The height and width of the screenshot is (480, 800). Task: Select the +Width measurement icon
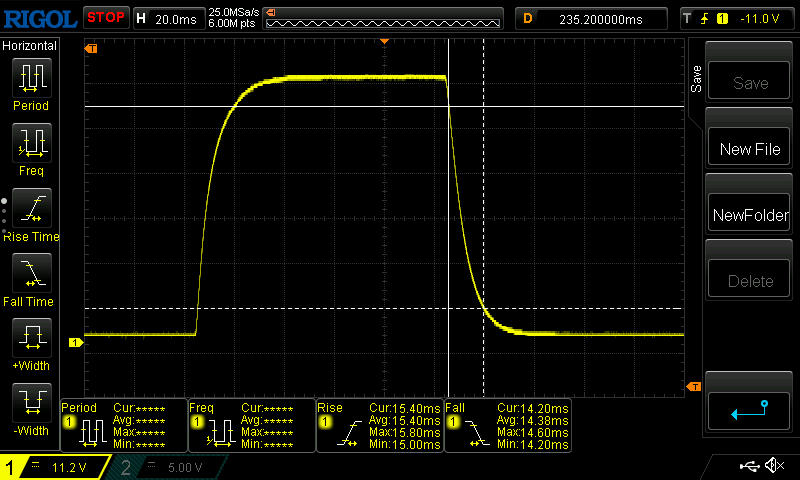pyautogui.click(x=30, y=340)
